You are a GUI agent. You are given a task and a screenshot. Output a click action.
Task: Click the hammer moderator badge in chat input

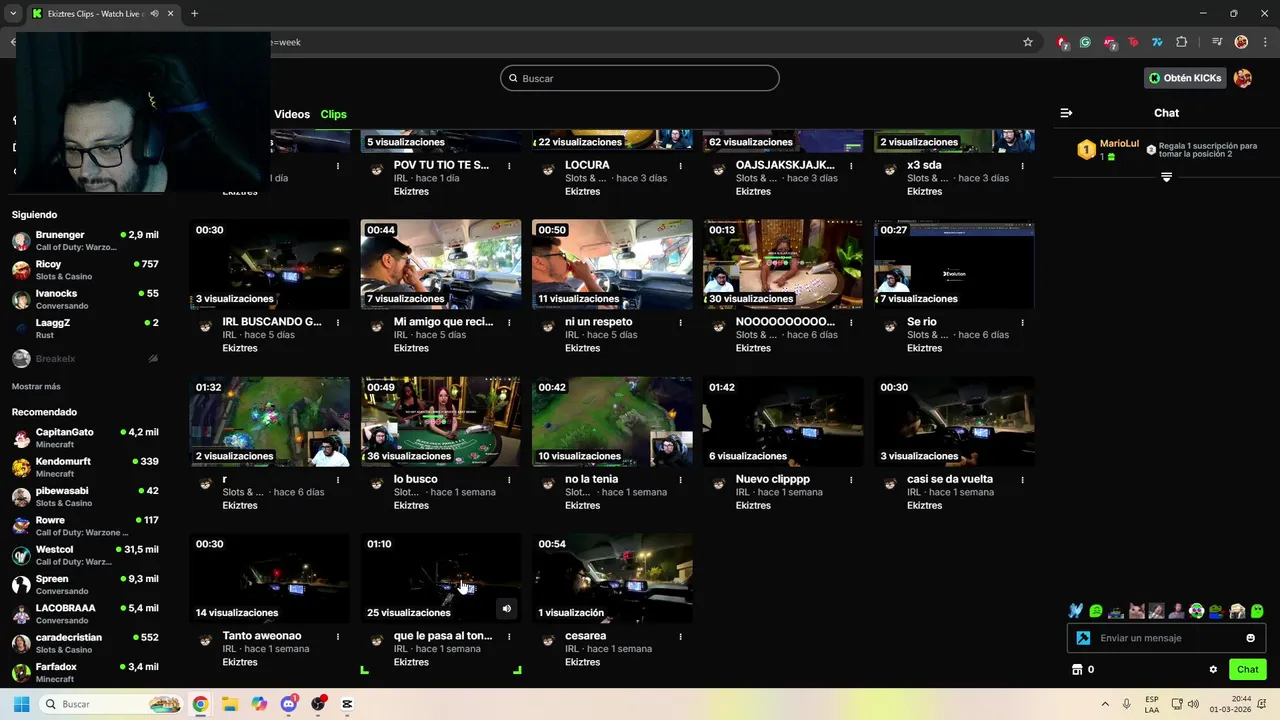[x=1083, y=638]
